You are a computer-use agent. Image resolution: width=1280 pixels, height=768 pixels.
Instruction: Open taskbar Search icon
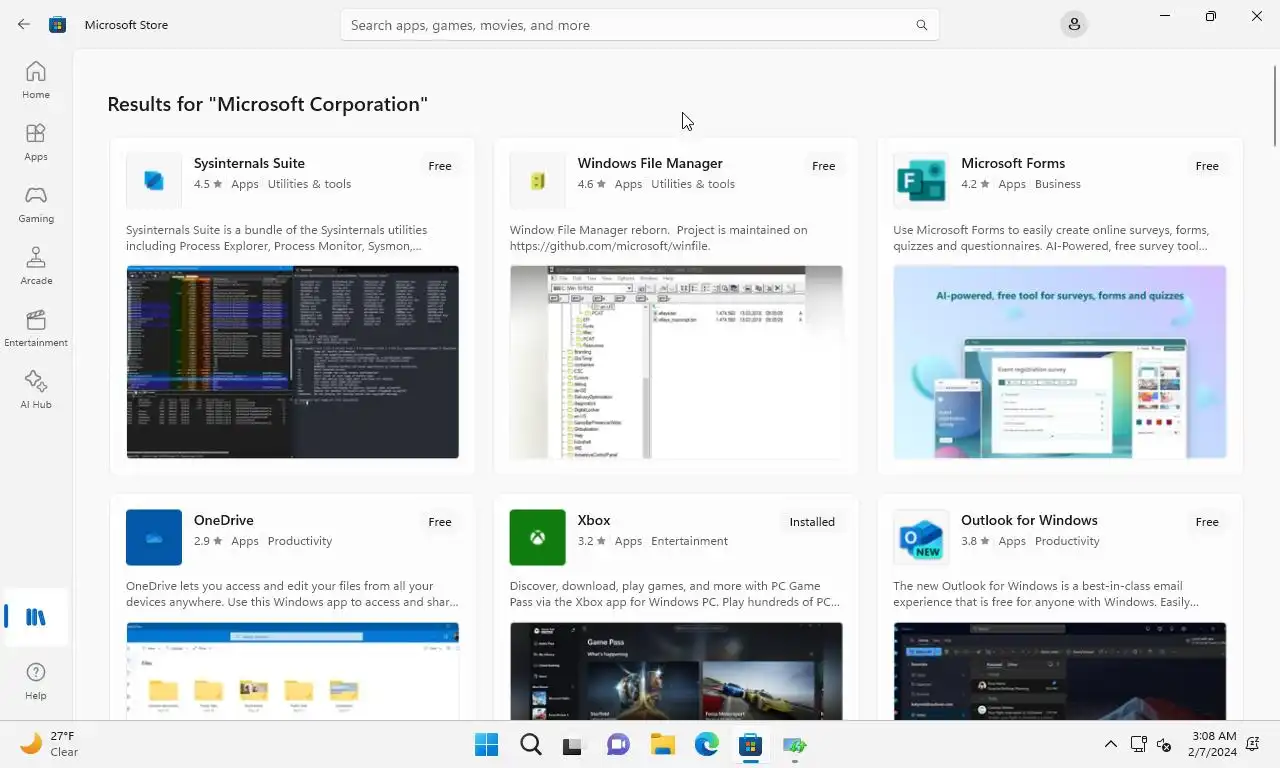531,745
